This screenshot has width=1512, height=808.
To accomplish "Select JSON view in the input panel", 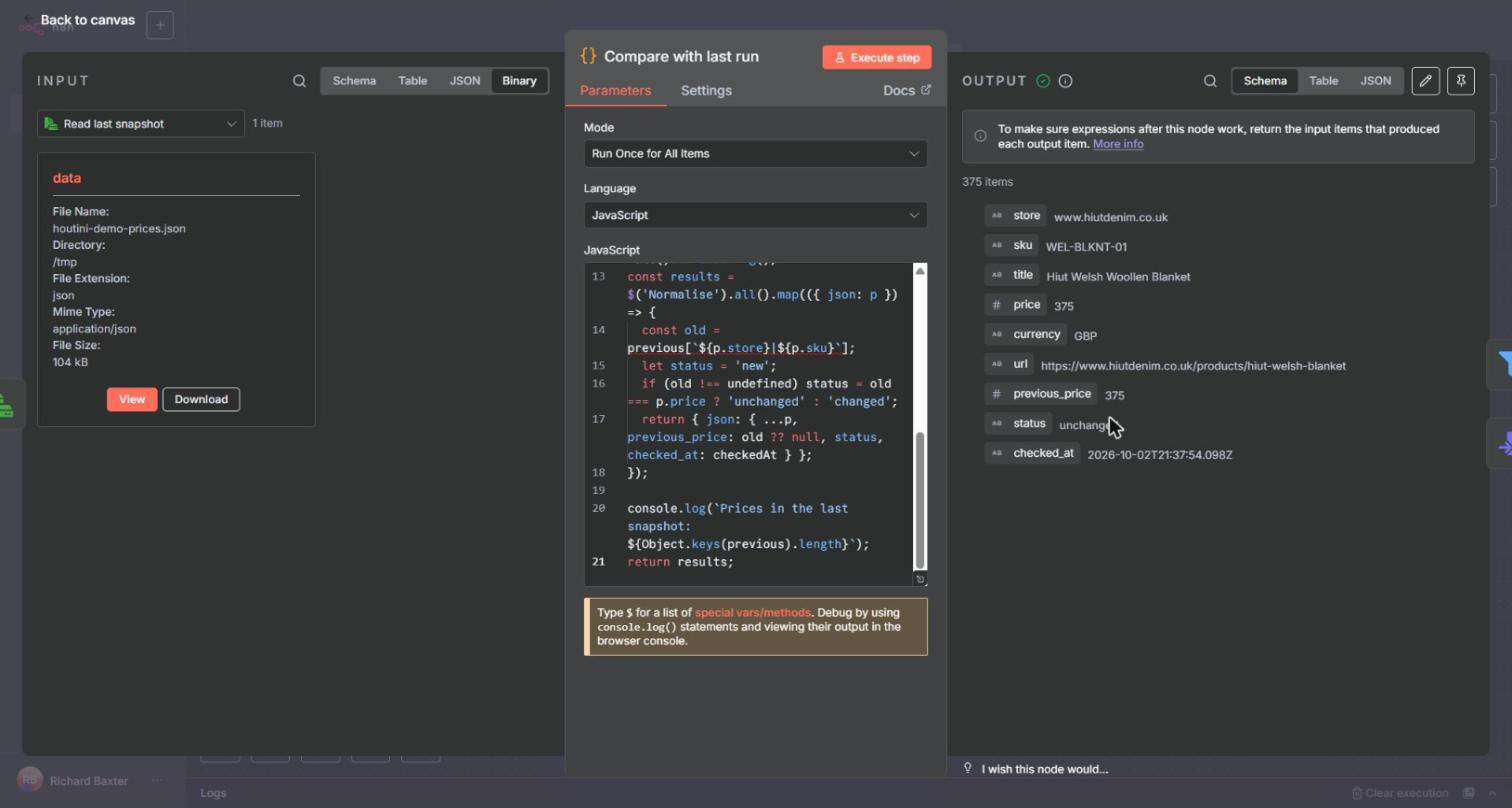I will [465, 81].
